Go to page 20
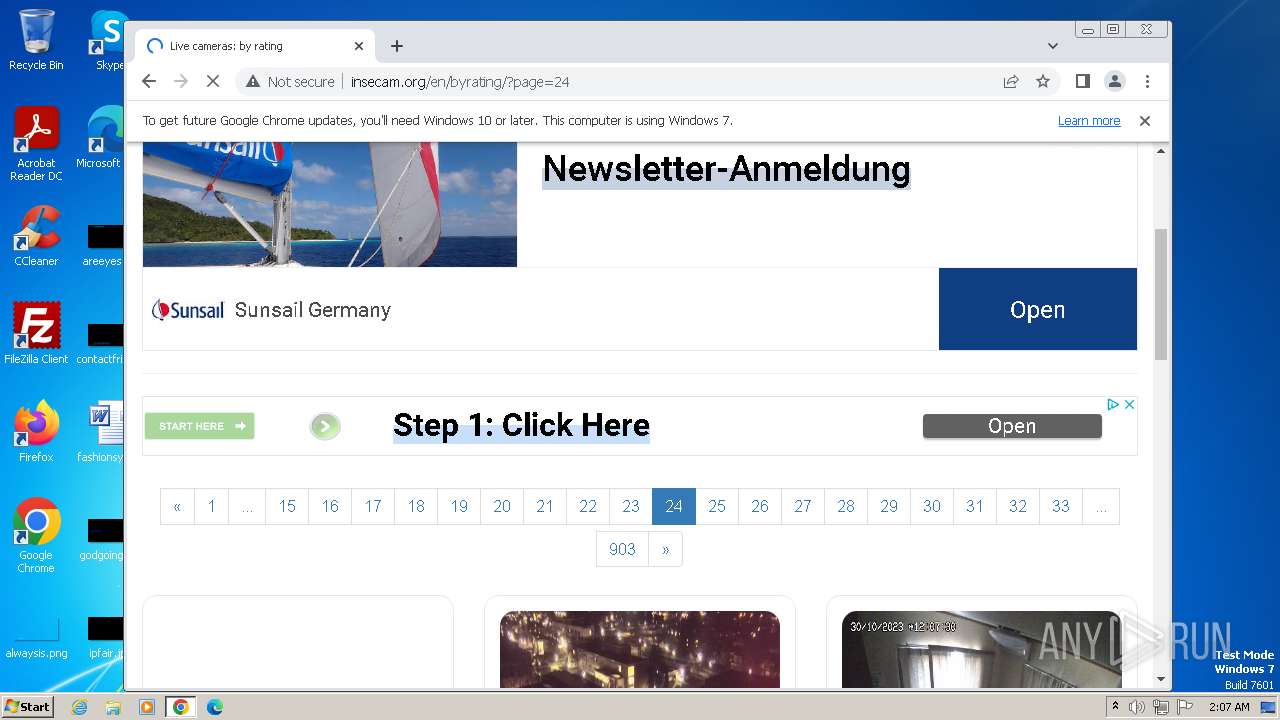Viewport: 1280px width, 720px height. (502, 506)
